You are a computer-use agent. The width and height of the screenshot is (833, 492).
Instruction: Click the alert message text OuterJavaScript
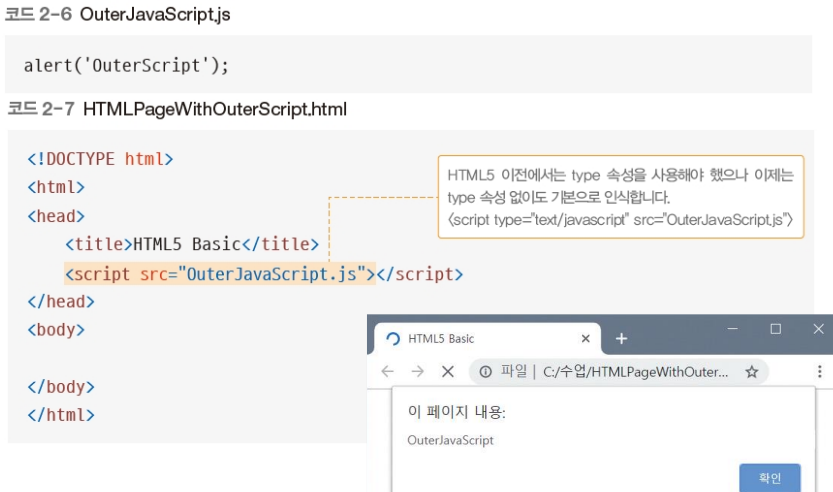point(450,440)
